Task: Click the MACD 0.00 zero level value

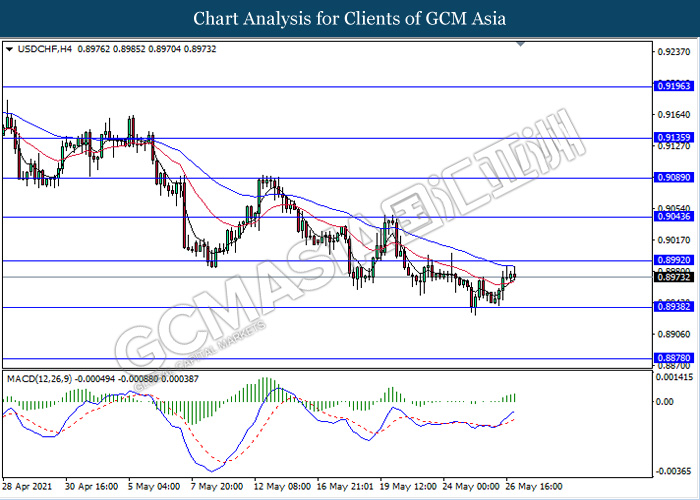Action: pos(666,401)
